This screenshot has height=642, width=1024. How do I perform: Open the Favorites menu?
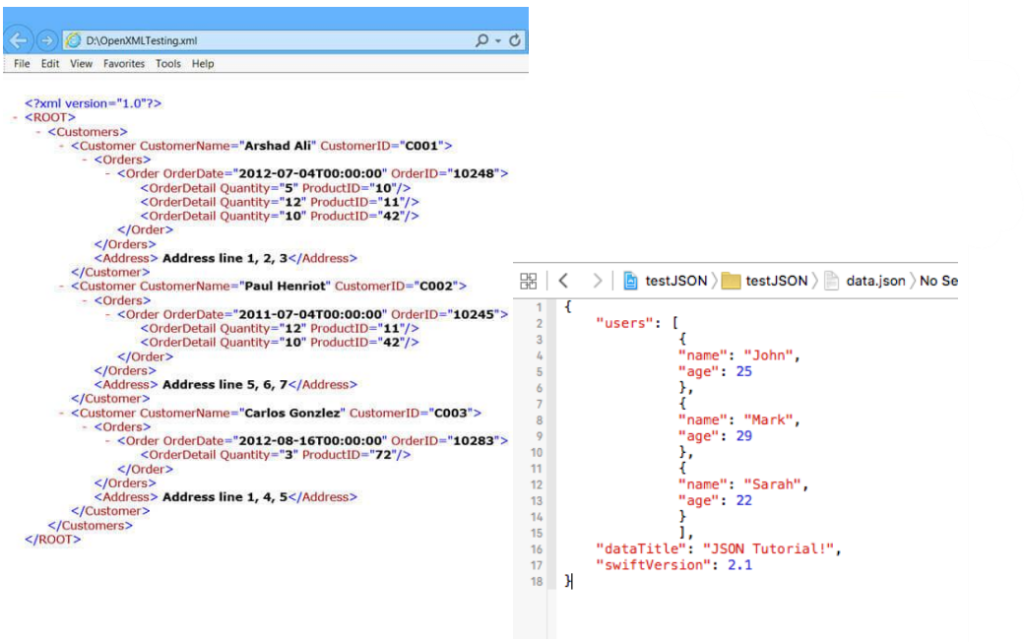point(123,63)
